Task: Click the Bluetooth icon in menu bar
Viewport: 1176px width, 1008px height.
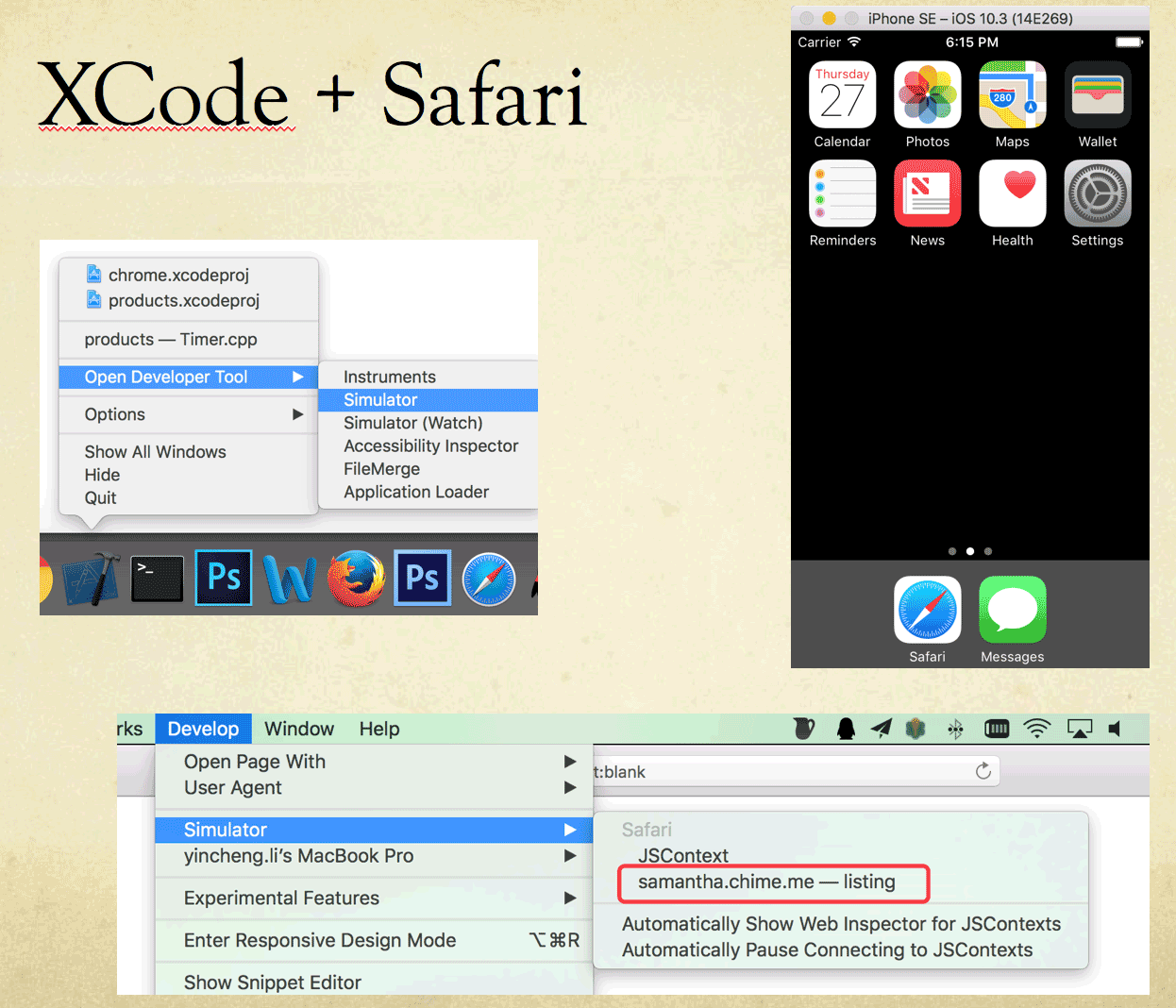Action: pyautogui.click(x=955, y=729)
